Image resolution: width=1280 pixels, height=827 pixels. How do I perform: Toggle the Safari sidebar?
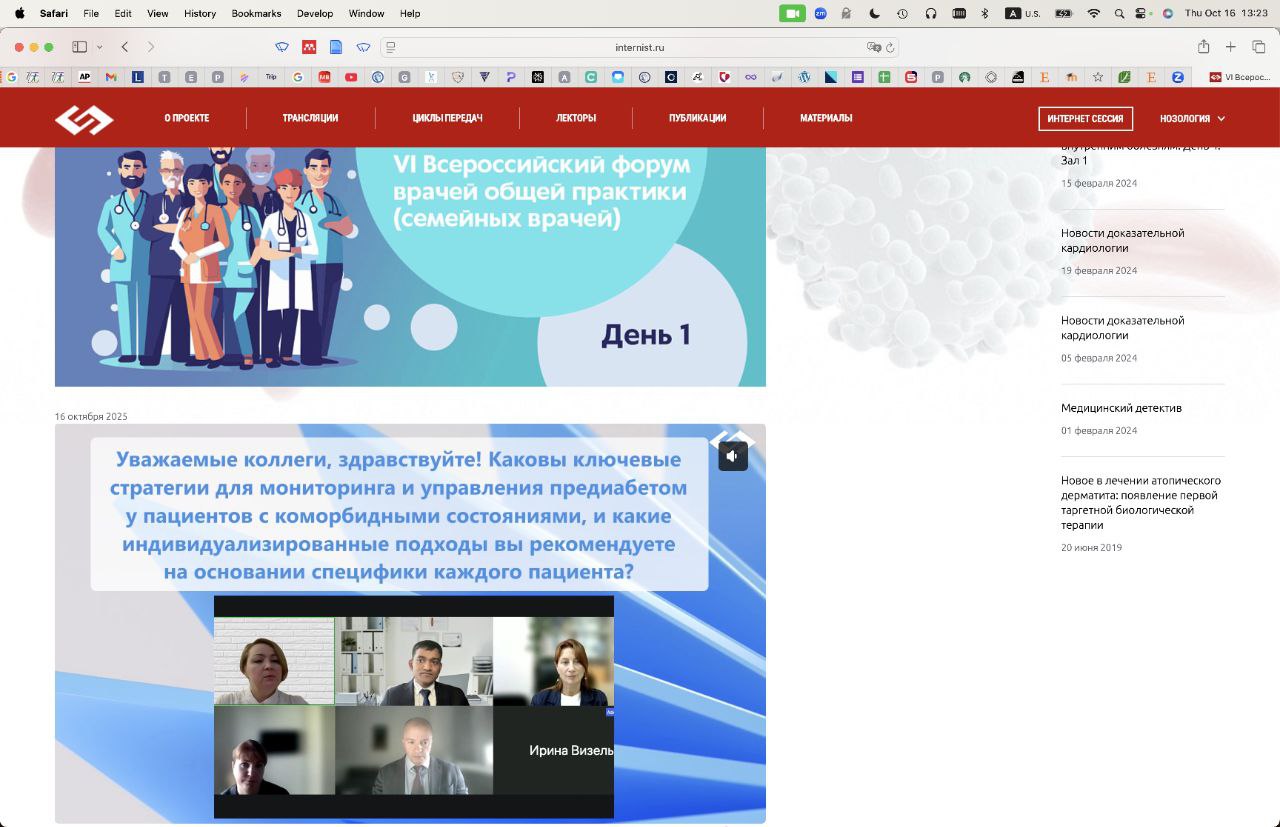[80, 47]
